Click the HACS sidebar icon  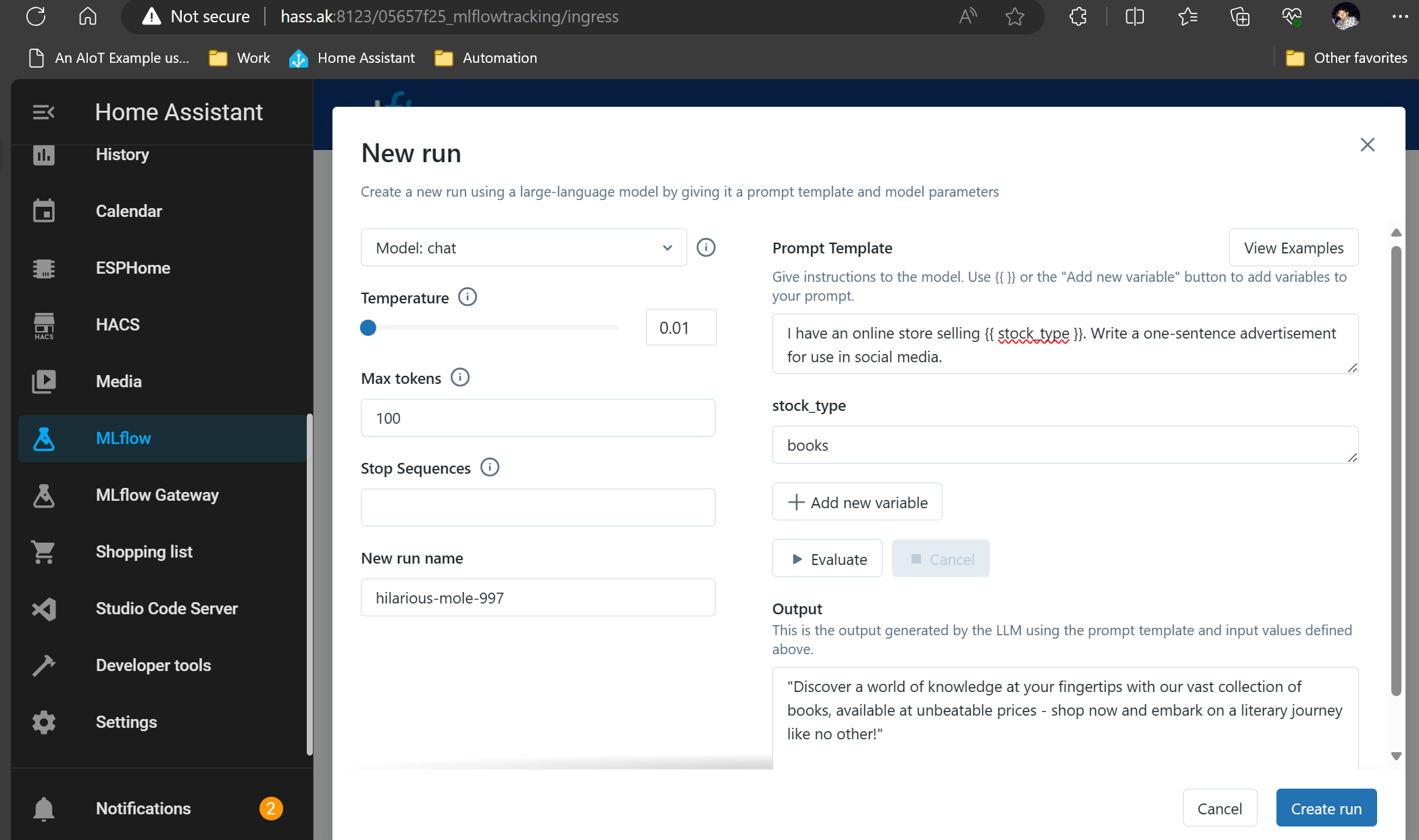[43, 324]
